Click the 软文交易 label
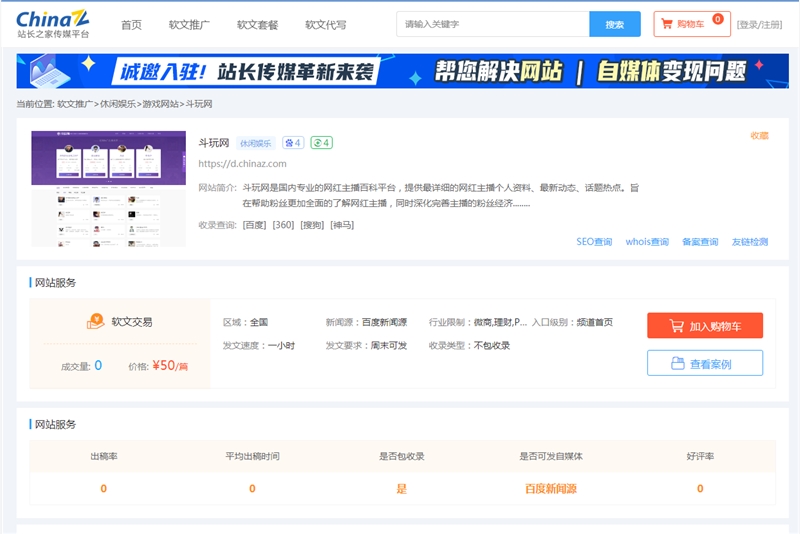800x534 pixels. [x=132, y=322]
